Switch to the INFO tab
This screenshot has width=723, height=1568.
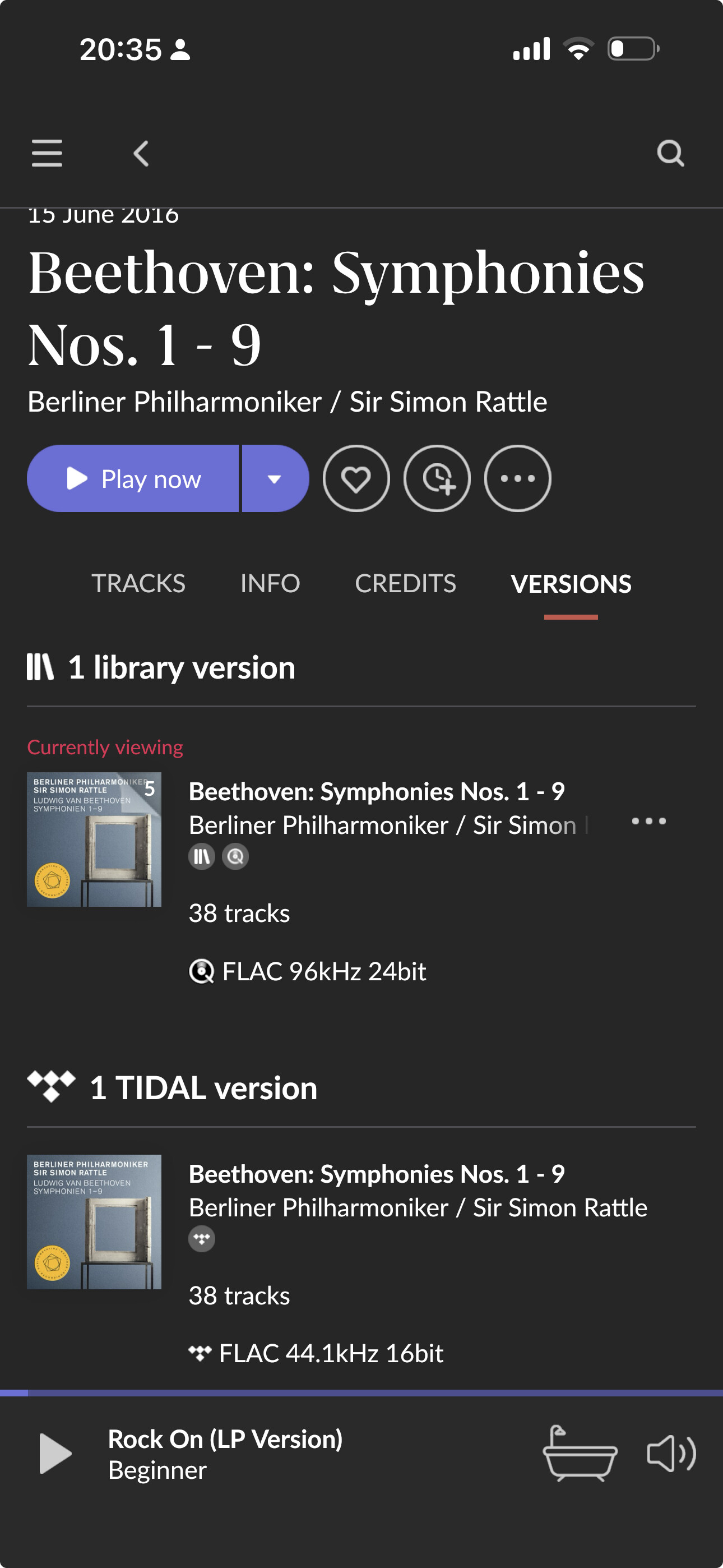click(x=270, y=583)
